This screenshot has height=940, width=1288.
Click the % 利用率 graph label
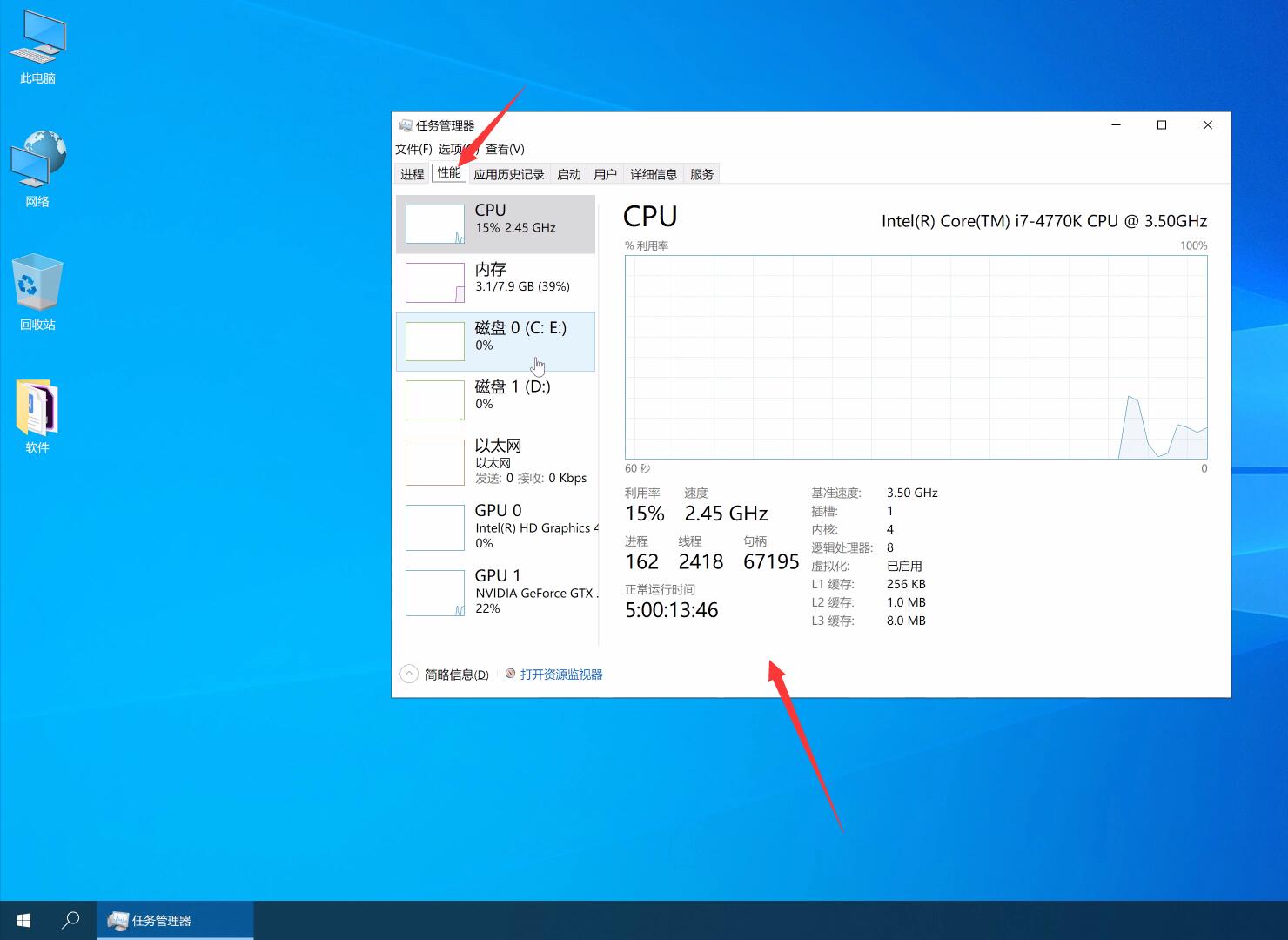coord(647,245)
